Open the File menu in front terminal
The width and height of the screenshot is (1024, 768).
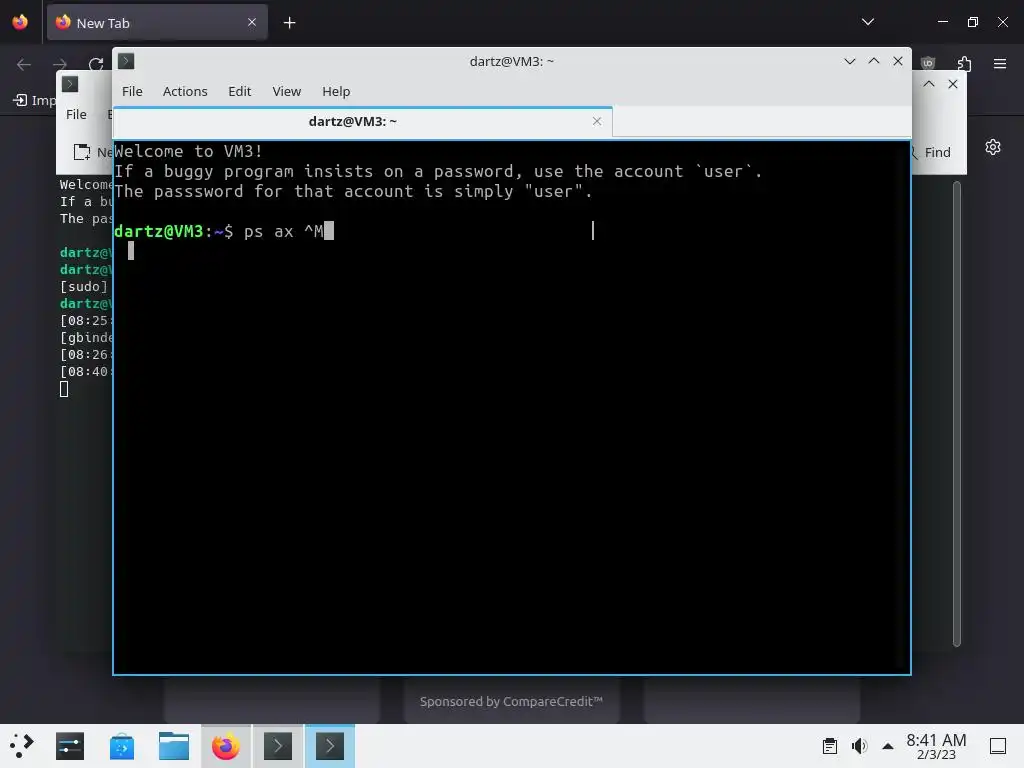point(132,91)
